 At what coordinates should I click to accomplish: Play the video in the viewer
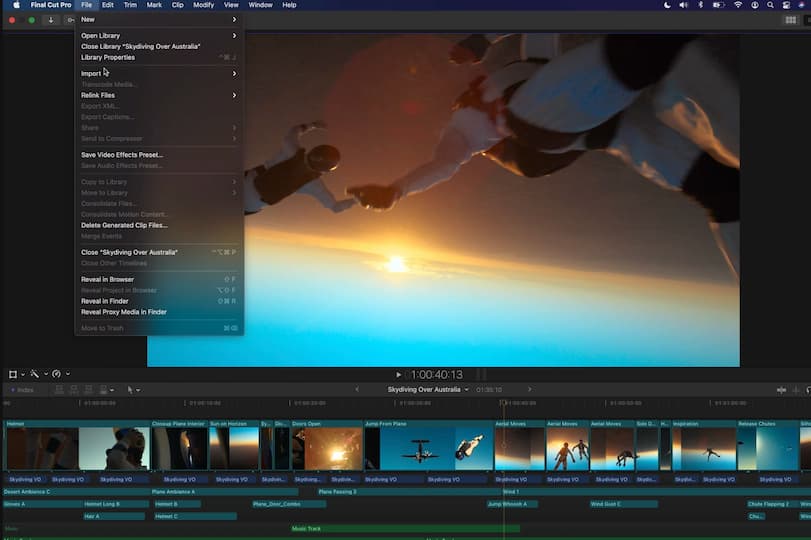(x=398, y=375)
